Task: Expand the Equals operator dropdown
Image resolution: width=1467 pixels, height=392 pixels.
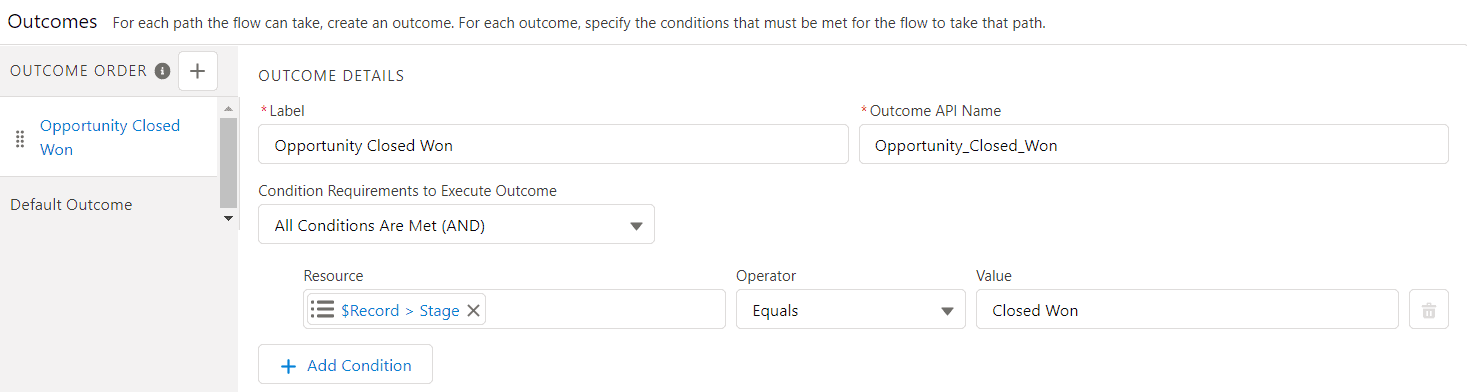Action: pyautogui.click(x=851, y=310)
